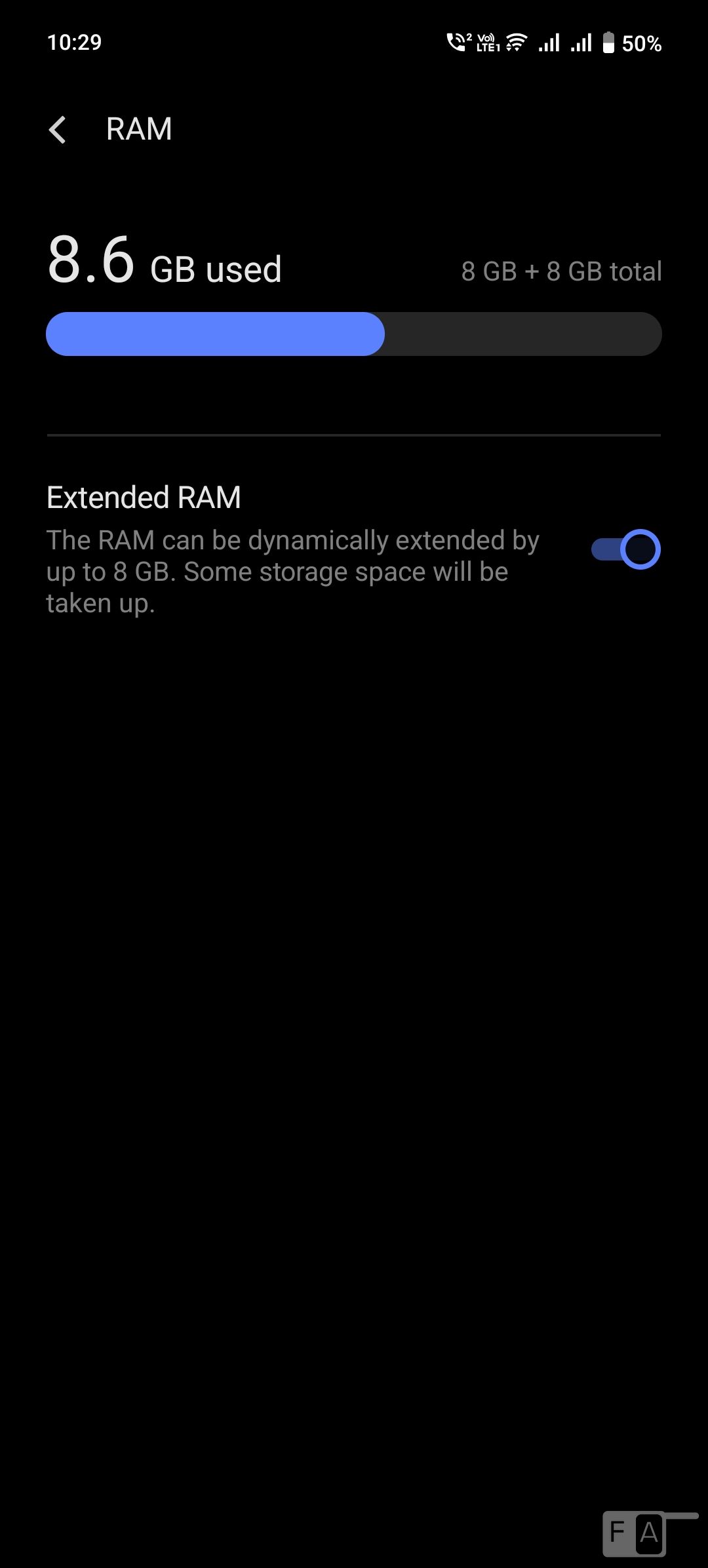Go back using the back arrow

58,129
